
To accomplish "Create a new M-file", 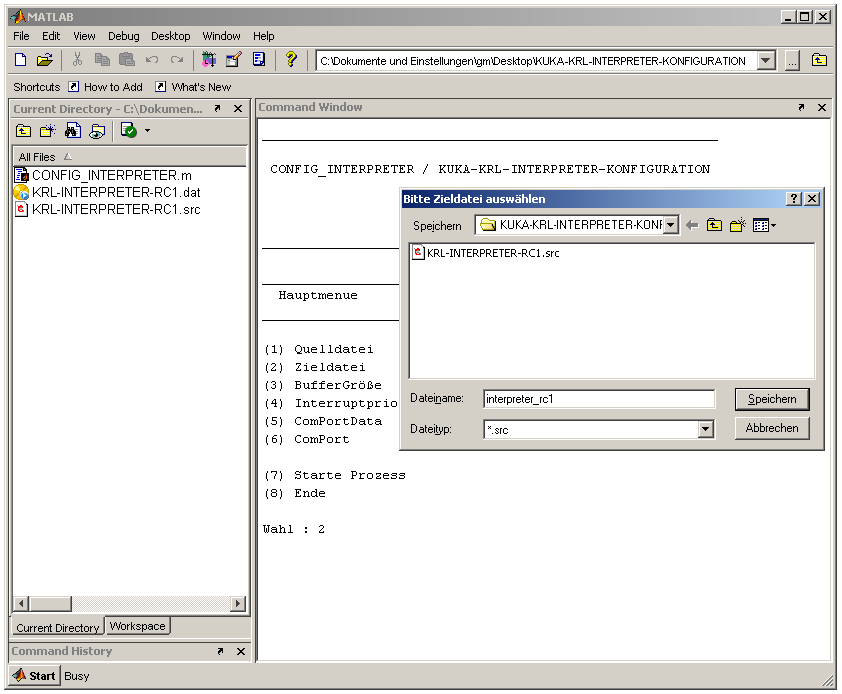I will tap(18, 60).
